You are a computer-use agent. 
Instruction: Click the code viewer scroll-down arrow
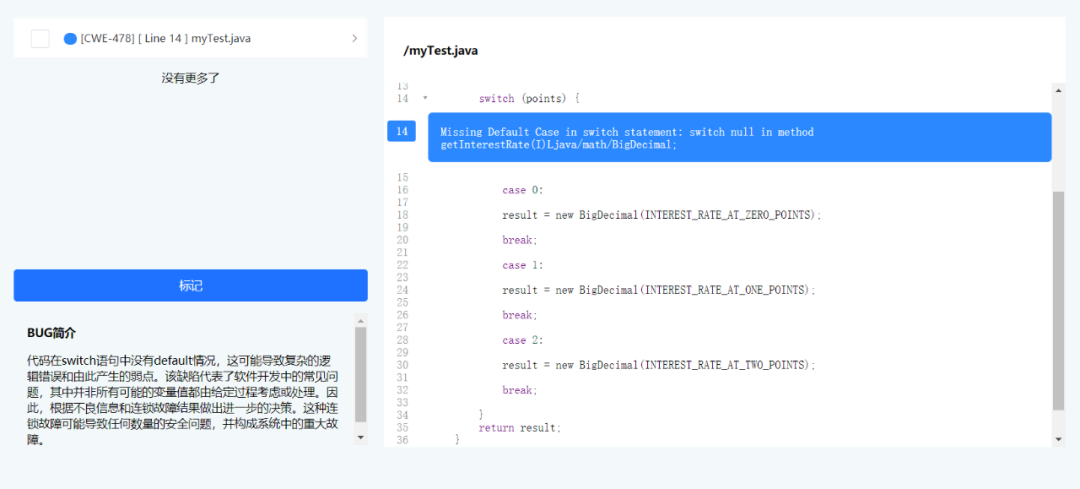point(1058,439)
